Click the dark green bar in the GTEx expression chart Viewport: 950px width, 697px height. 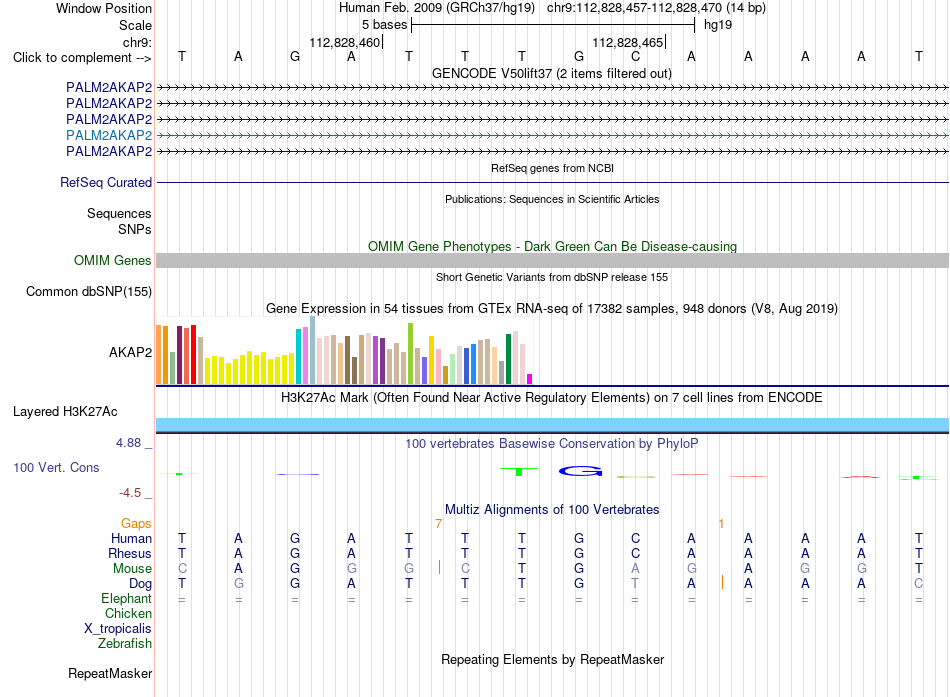(x=508, y=359)
